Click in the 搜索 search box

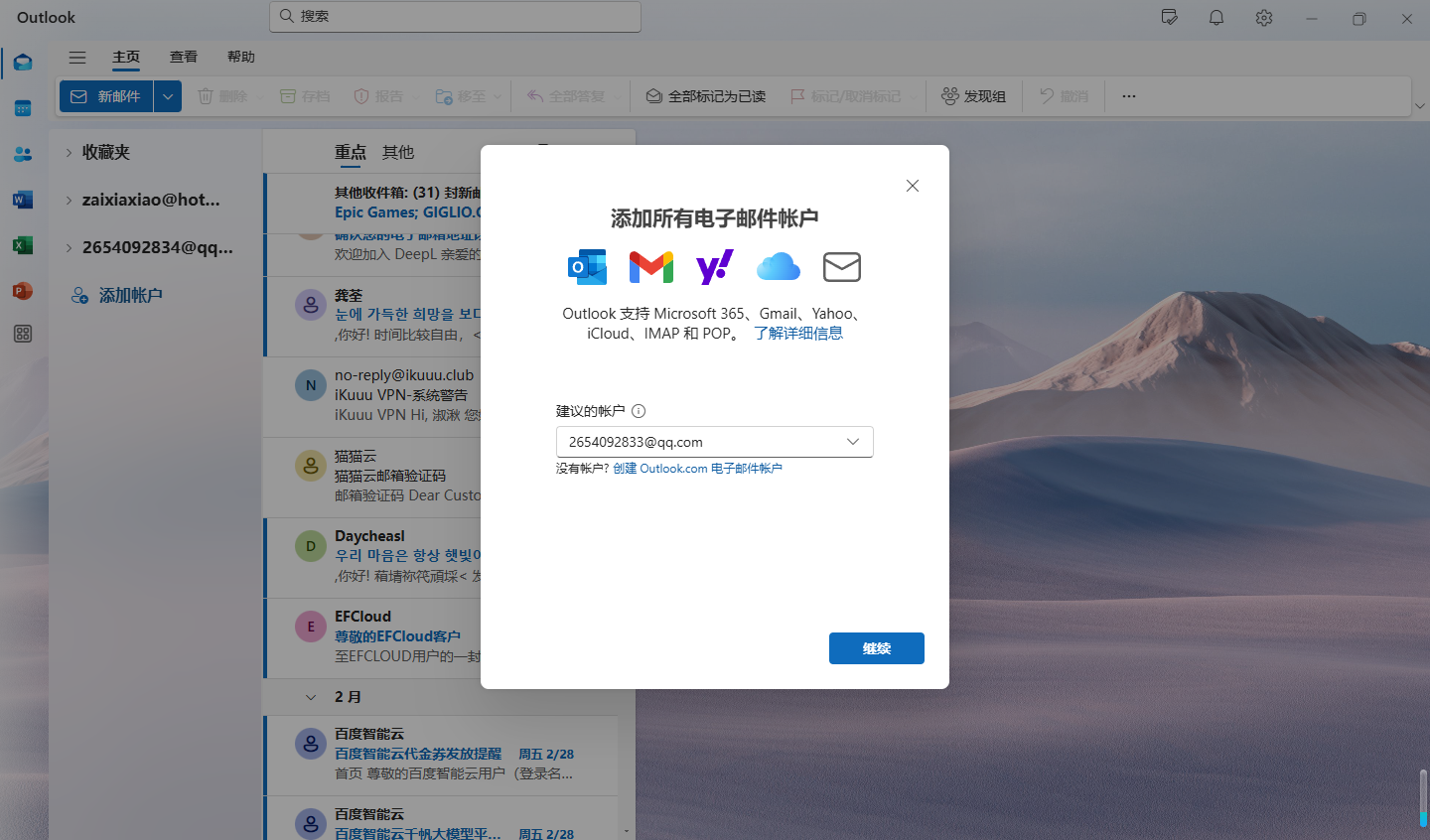coord(455,16)
